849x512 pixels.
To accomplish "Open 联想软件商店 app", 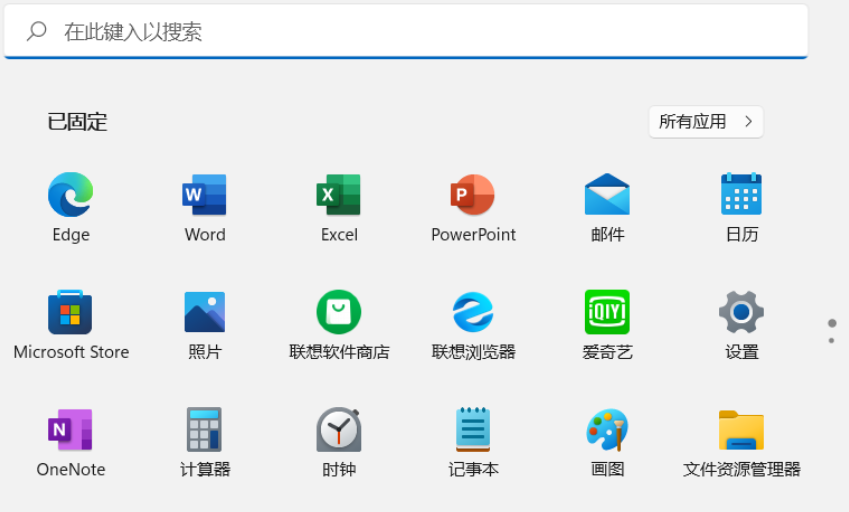I will tap(339, 313).
